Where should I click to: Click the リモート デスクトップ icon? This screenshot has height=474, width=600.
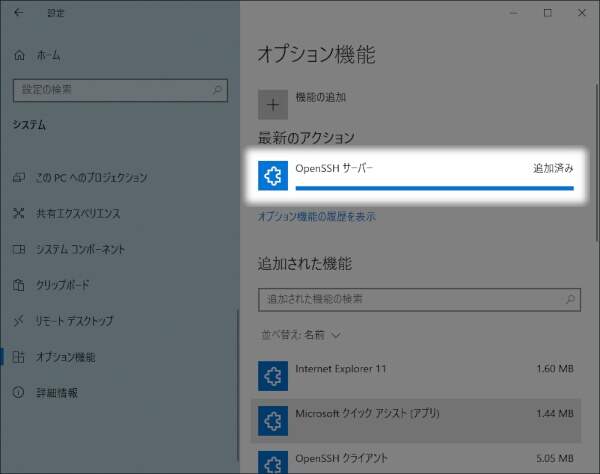point(19,321)
